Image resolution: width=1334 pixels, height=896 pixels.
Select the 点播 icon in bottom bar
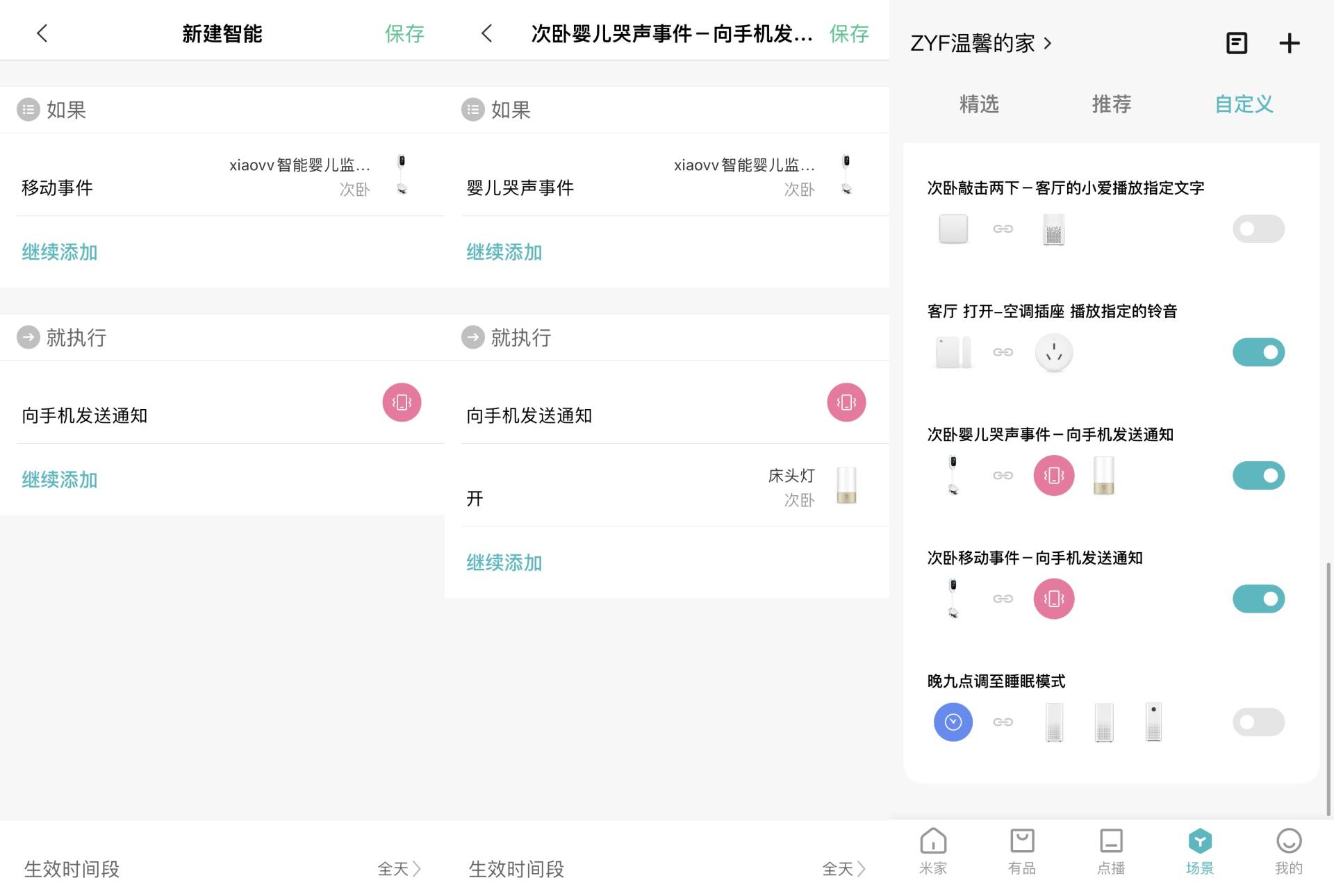point(1111,849)
